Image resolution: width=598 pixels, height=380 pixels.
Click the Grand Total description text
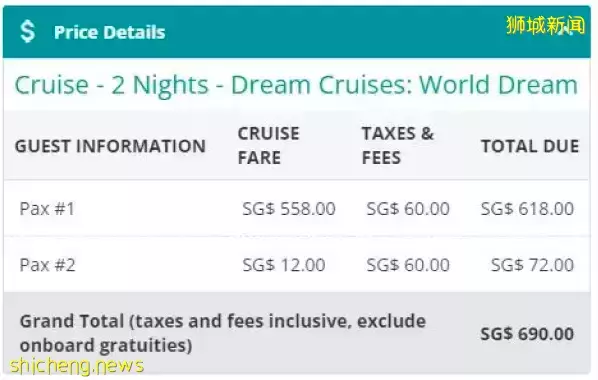click(223, 333)
